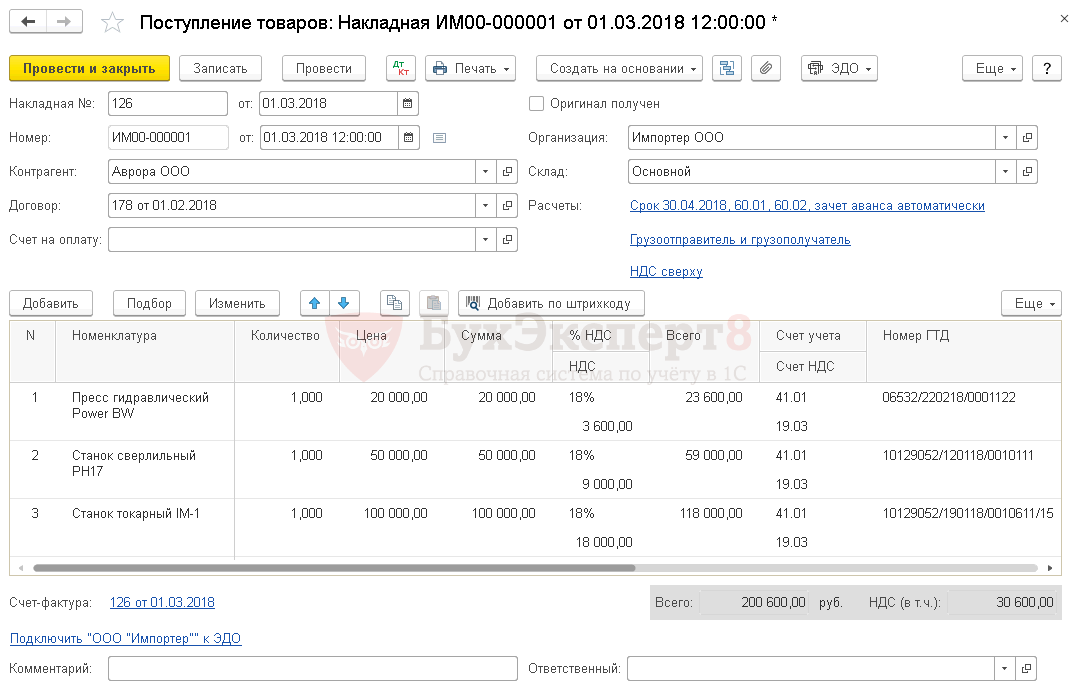Expand Контрагент dropdown list
Screen dimensions: 1074x690
485,172
